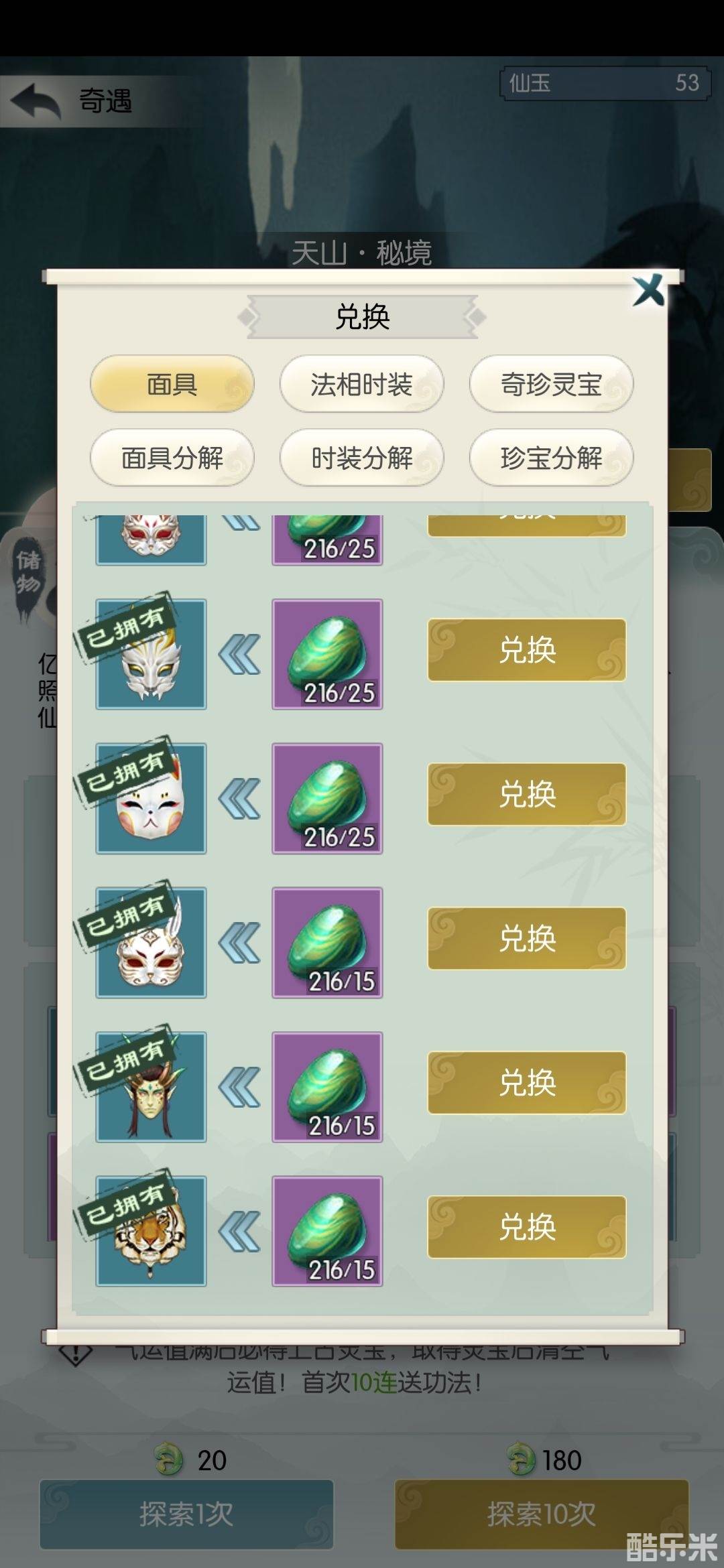Open the 法相时装 tab
The height and width of the screenshot is (1568, 724).
click(361, 384)
